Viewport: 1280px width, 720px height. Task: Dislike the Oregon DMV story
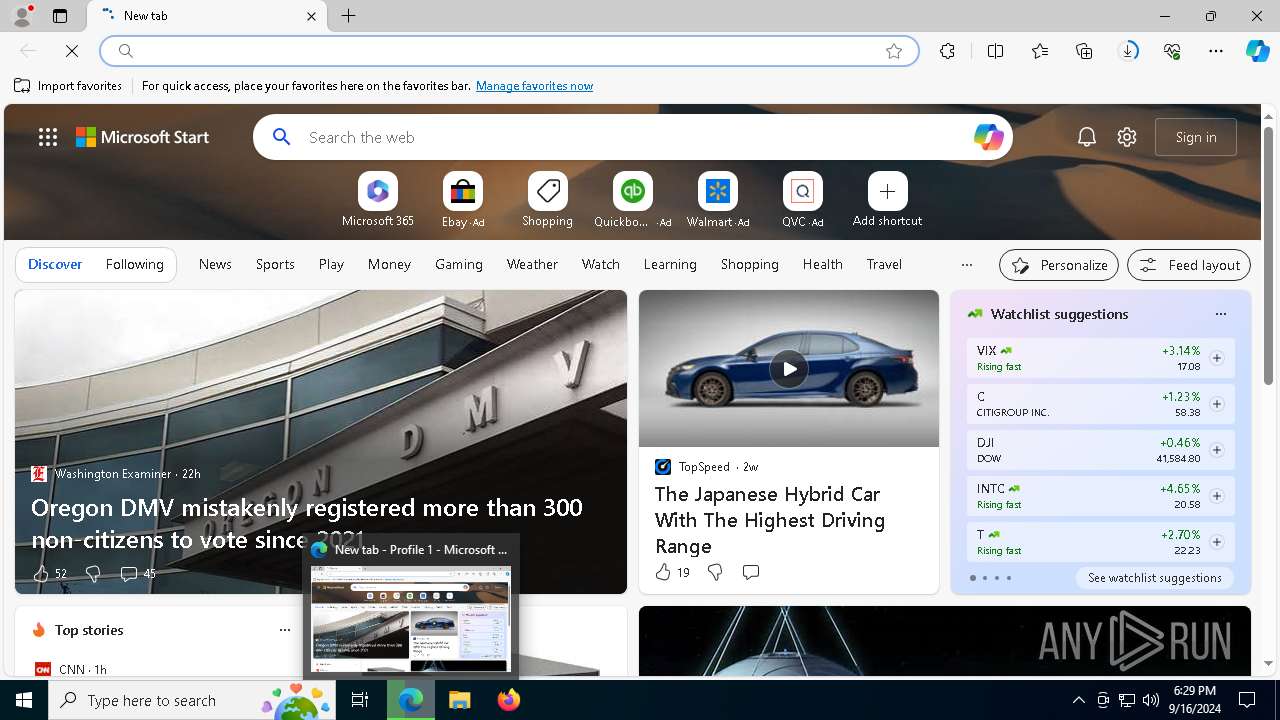pos(93,573)
